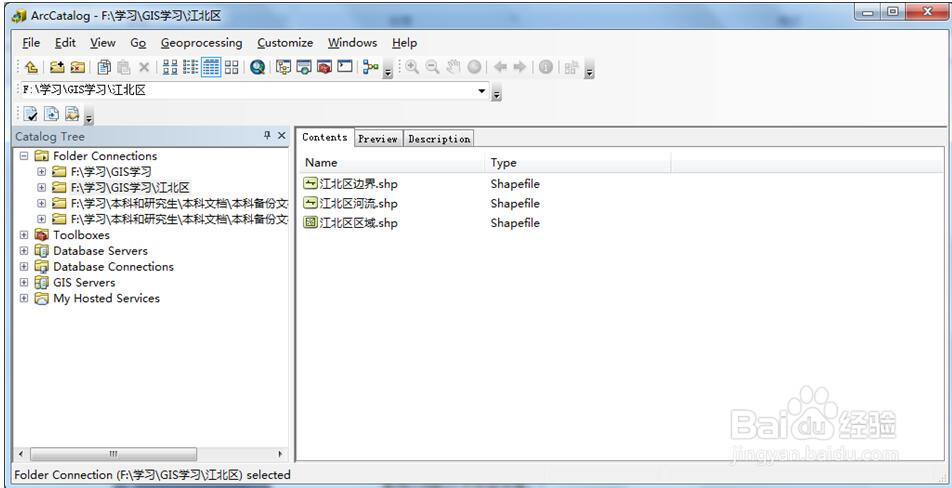Open the Edit menu

(65, 43)
